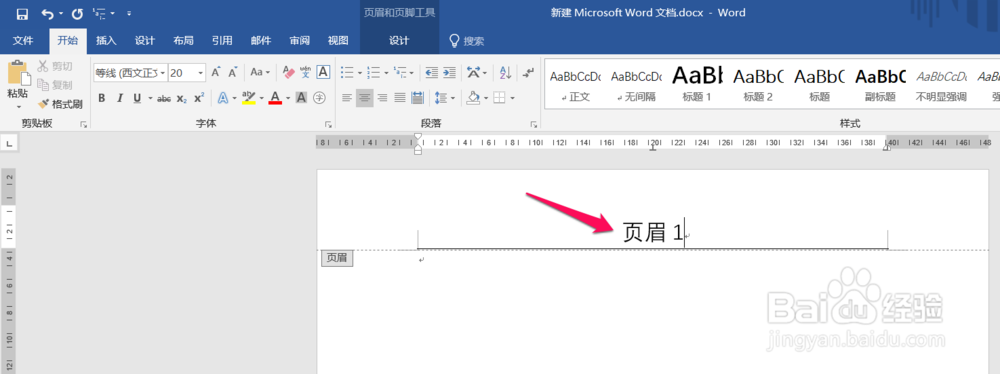Apply the 正文 (Normal) style
Viewport: 1000px width, 374px height.
(x=575, y=85)
